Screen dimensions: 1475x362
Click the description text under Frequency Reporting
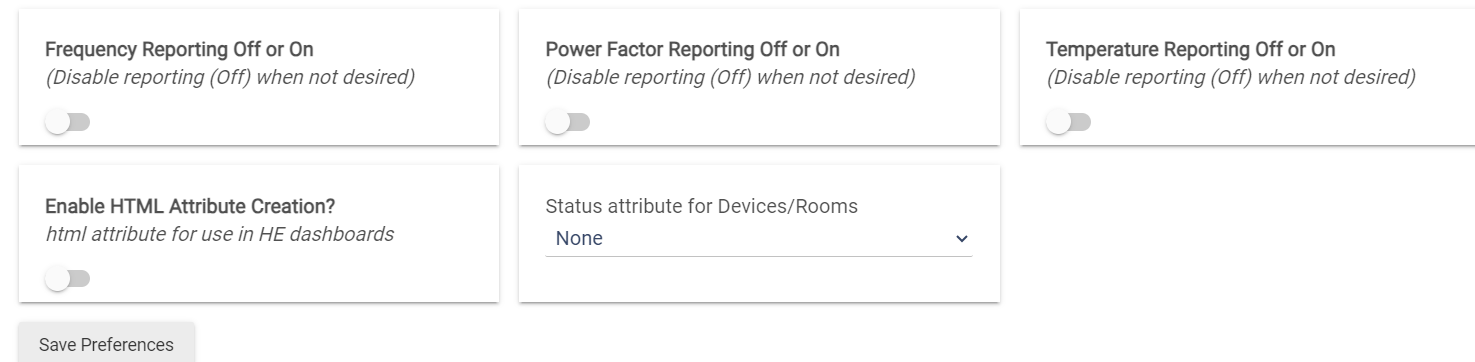pos(230,78)
